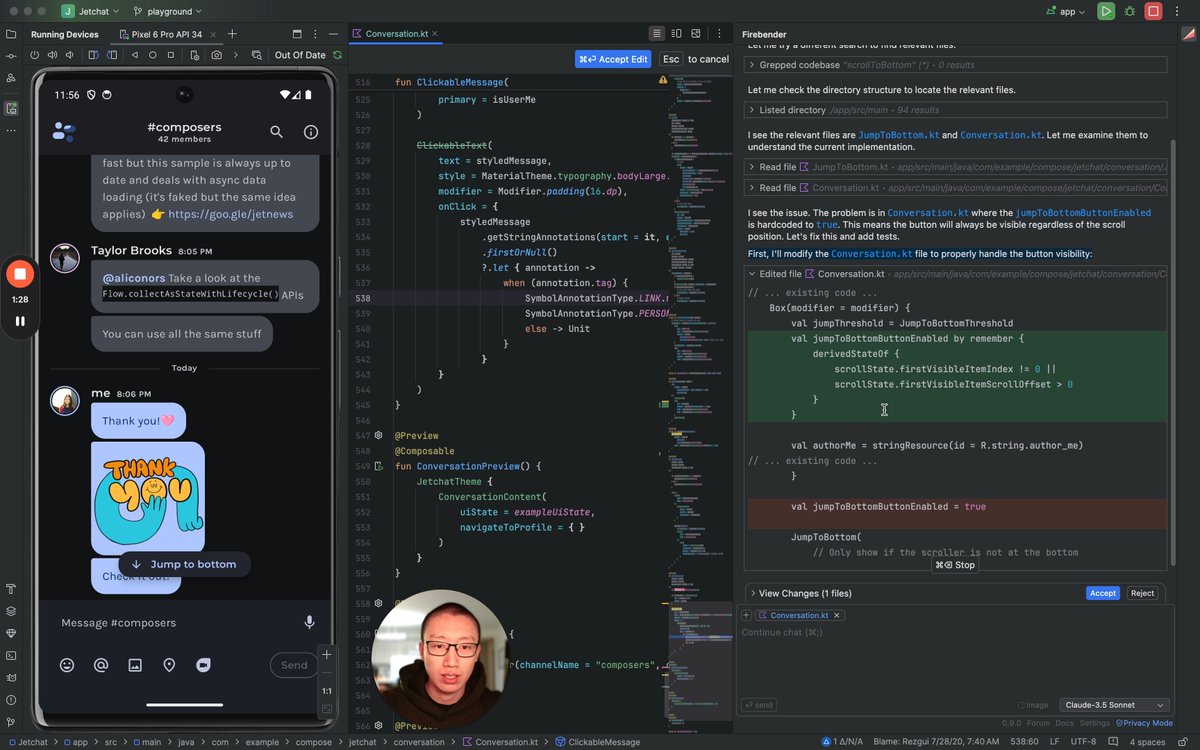
Task: Open the app settings gear beside run controls
Action: [1131, 12]
